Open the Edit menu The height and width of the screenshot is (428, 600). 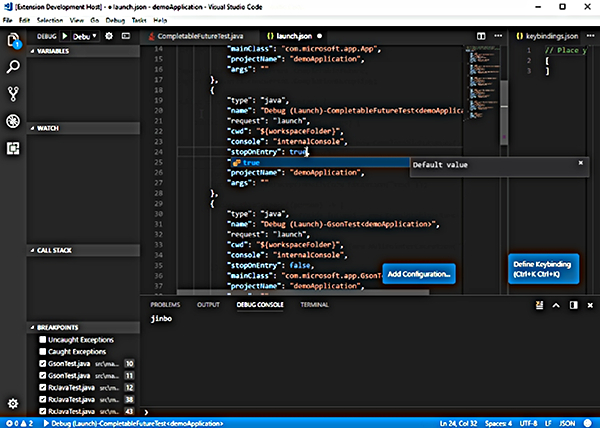24,20
